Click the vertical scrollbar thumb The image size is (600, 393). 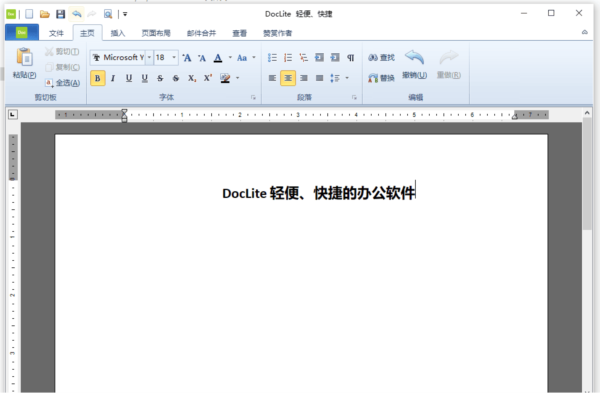pyautogui.click(x=587, y=174)
